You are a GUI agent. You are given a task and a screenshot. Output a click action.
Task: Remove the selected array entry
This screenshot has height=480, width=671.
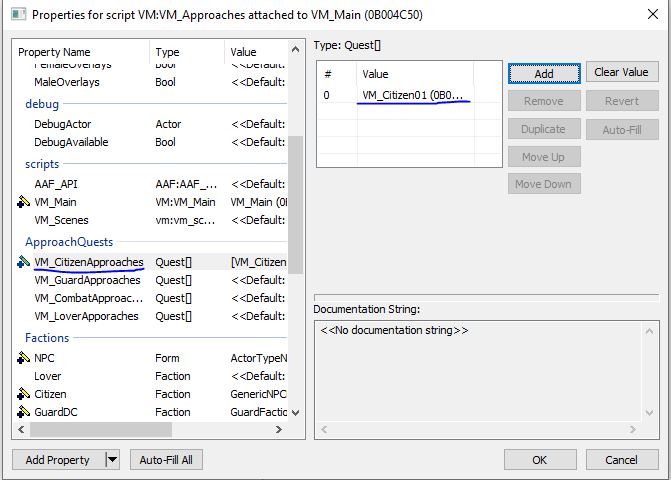[544, 101]
